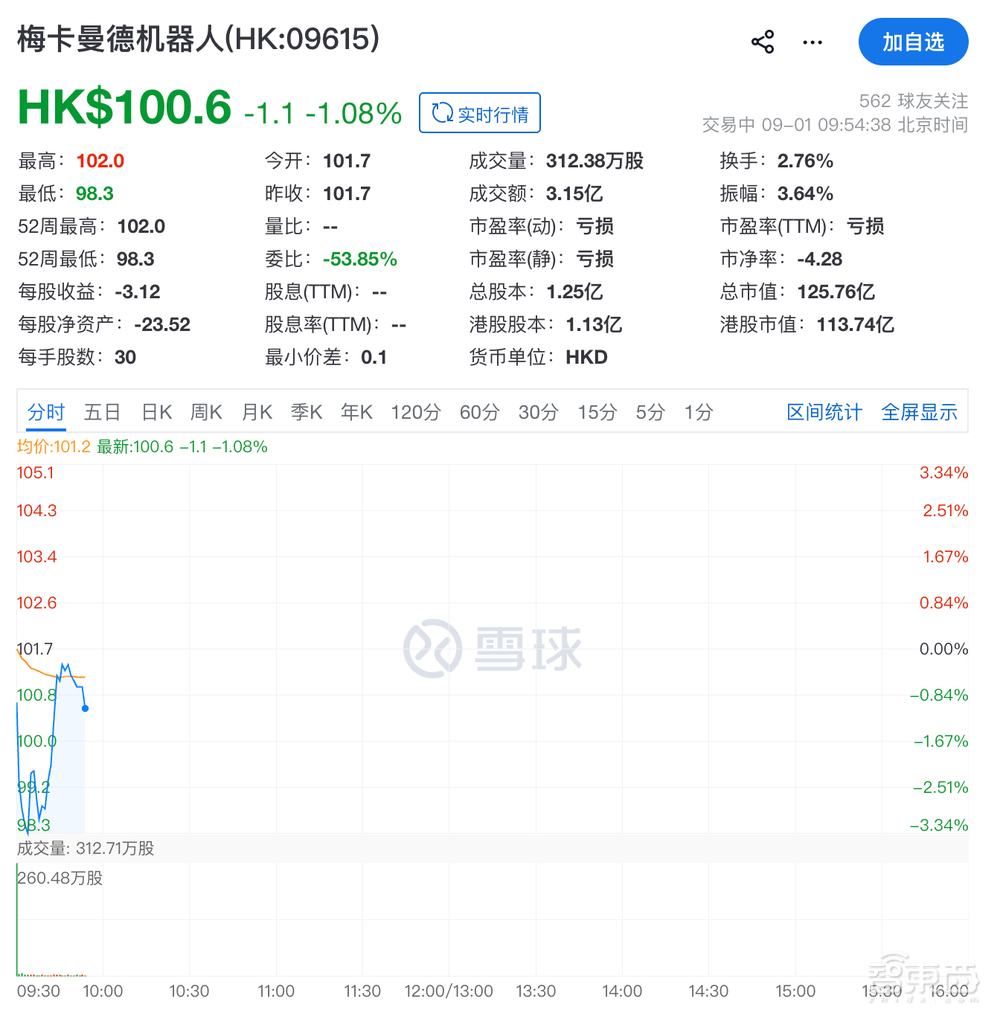Viewport: 1000px width, 1022px height.
Task: Switch to the 日K chart tab
Action: pos(157,412)
